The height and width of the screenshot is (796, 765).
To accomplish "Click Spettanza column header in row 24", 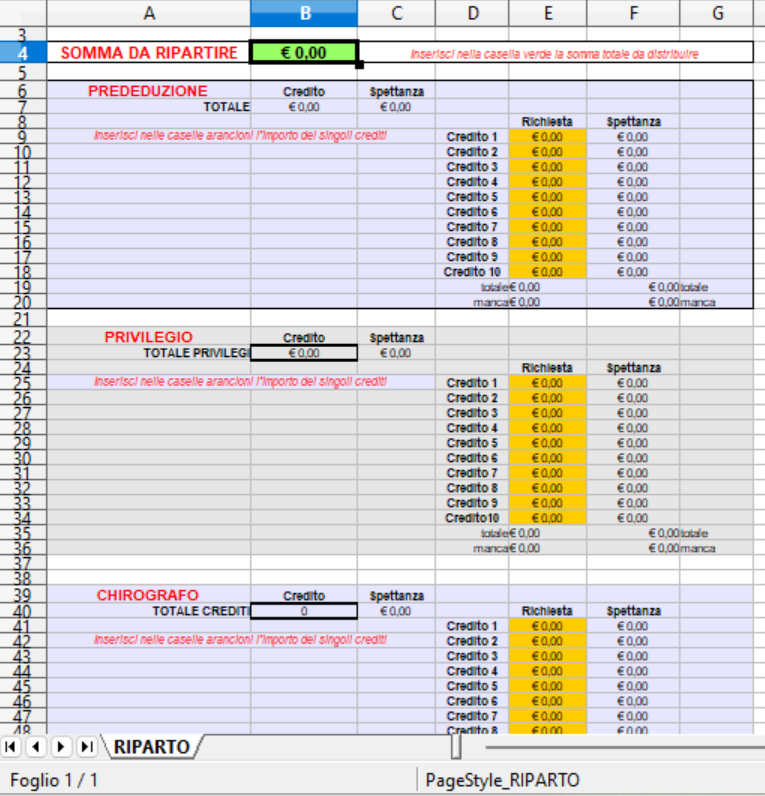I will point(634,368).
